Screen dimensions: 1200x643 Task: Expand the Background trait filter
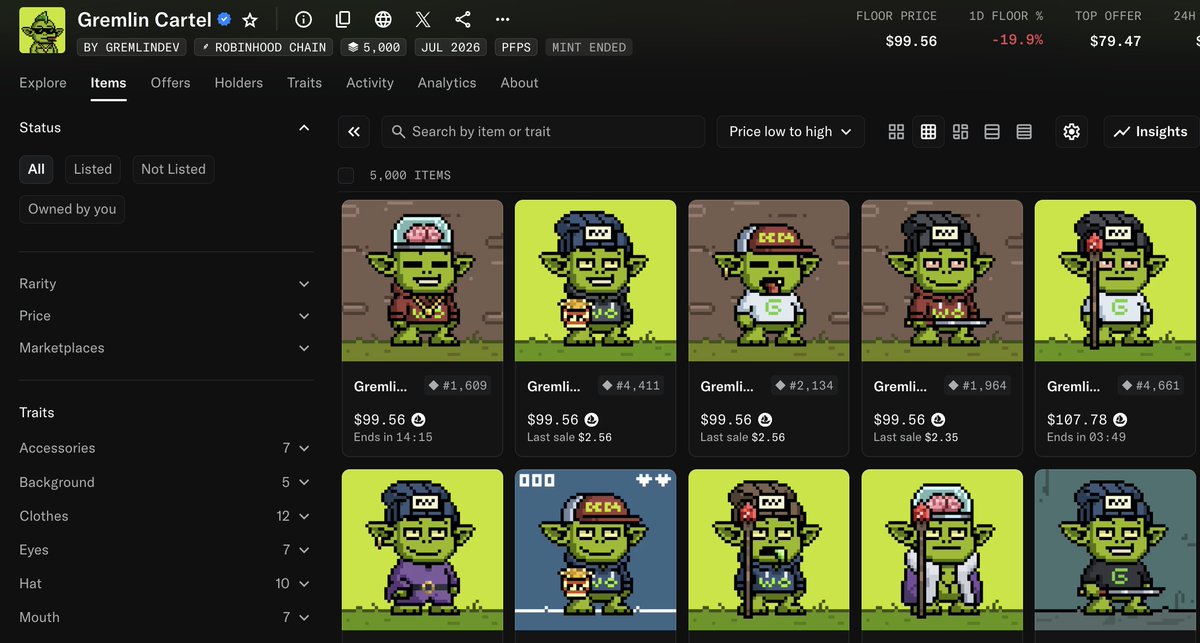point(165,482)
